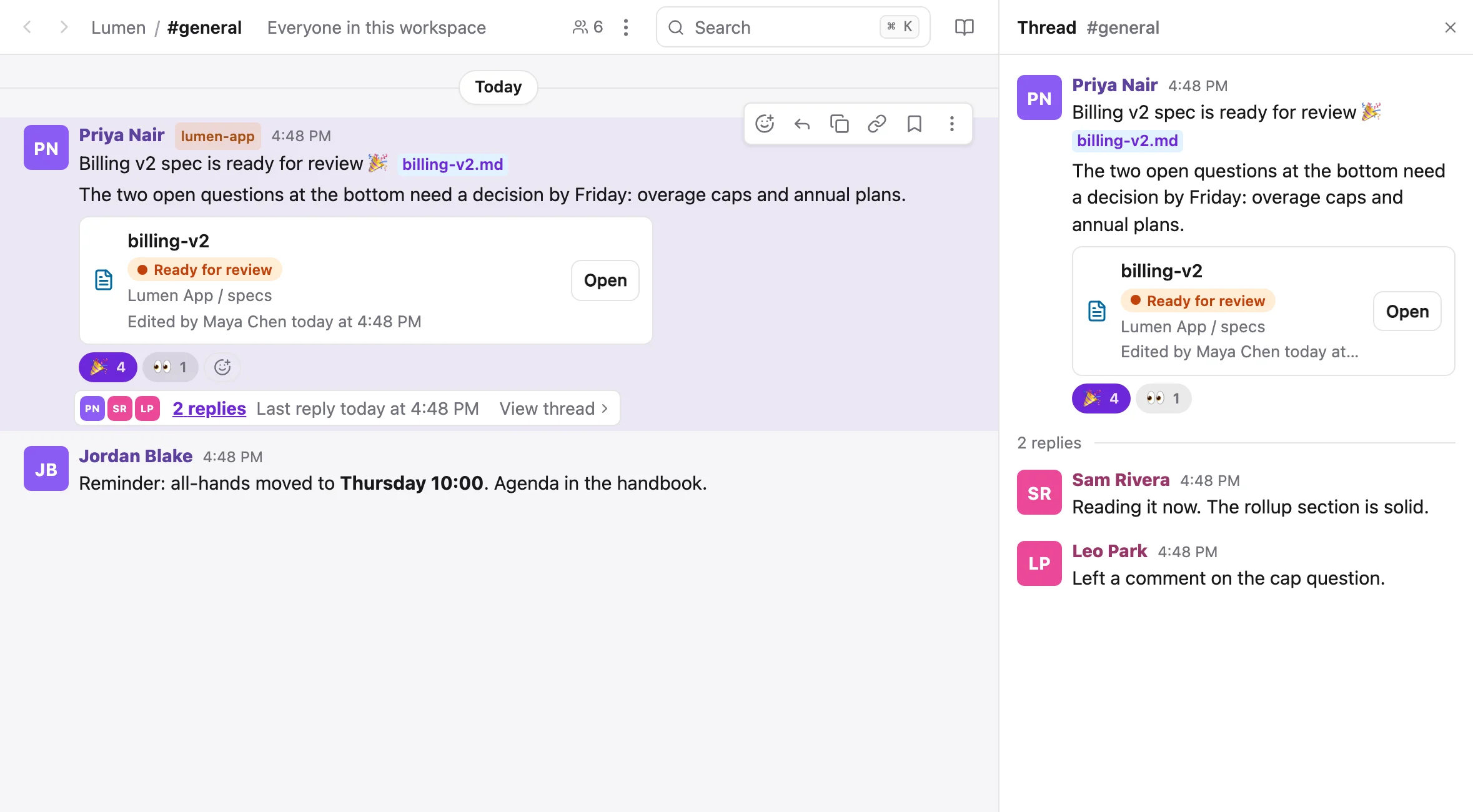1473x812 pixels.
Task: Click the Today date pill
Action: click(x=498, y=87)
